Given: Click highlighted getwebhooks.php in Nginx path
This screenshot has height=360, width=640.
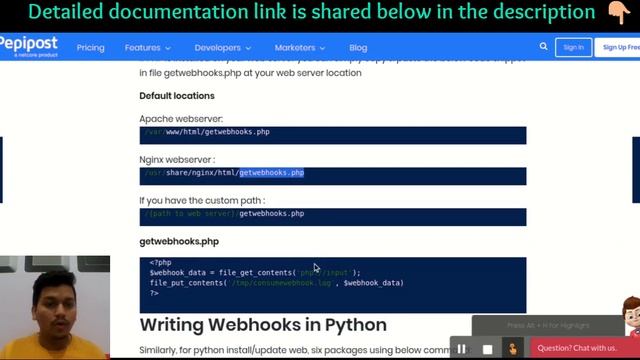Looking at the screenshot, I should click(271, 173).
